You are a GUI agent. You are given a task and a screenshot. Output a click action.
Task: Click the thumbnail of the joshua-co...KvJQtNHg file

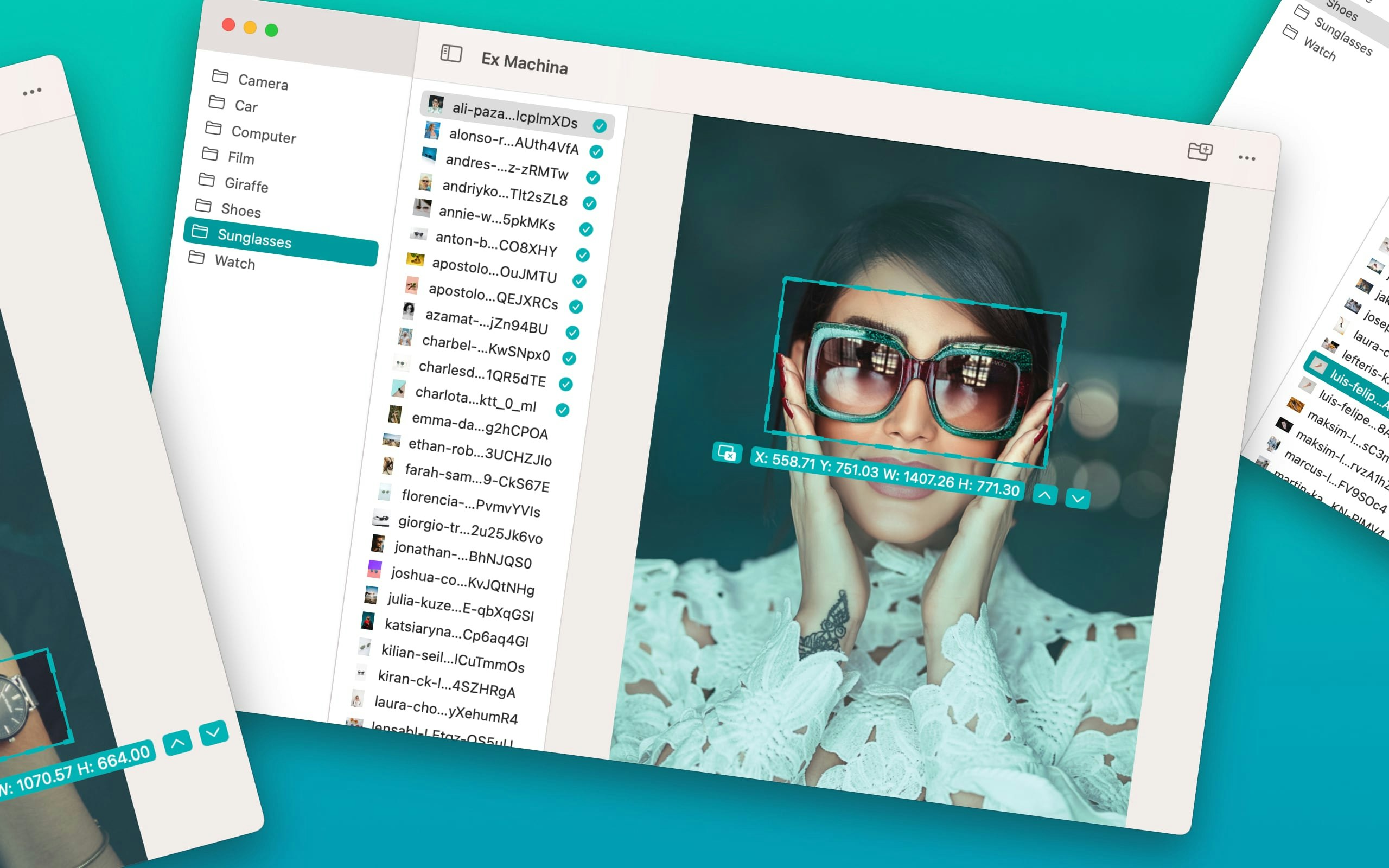pyautogui.click(x=374, y=569)
